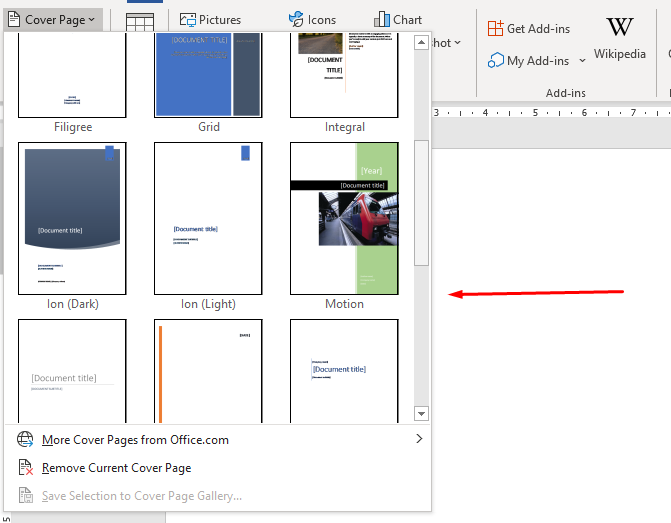Launch the Wikipedia add-in
Screen dimensions: 671x523
pyautogui.click(x=619, y=39)
